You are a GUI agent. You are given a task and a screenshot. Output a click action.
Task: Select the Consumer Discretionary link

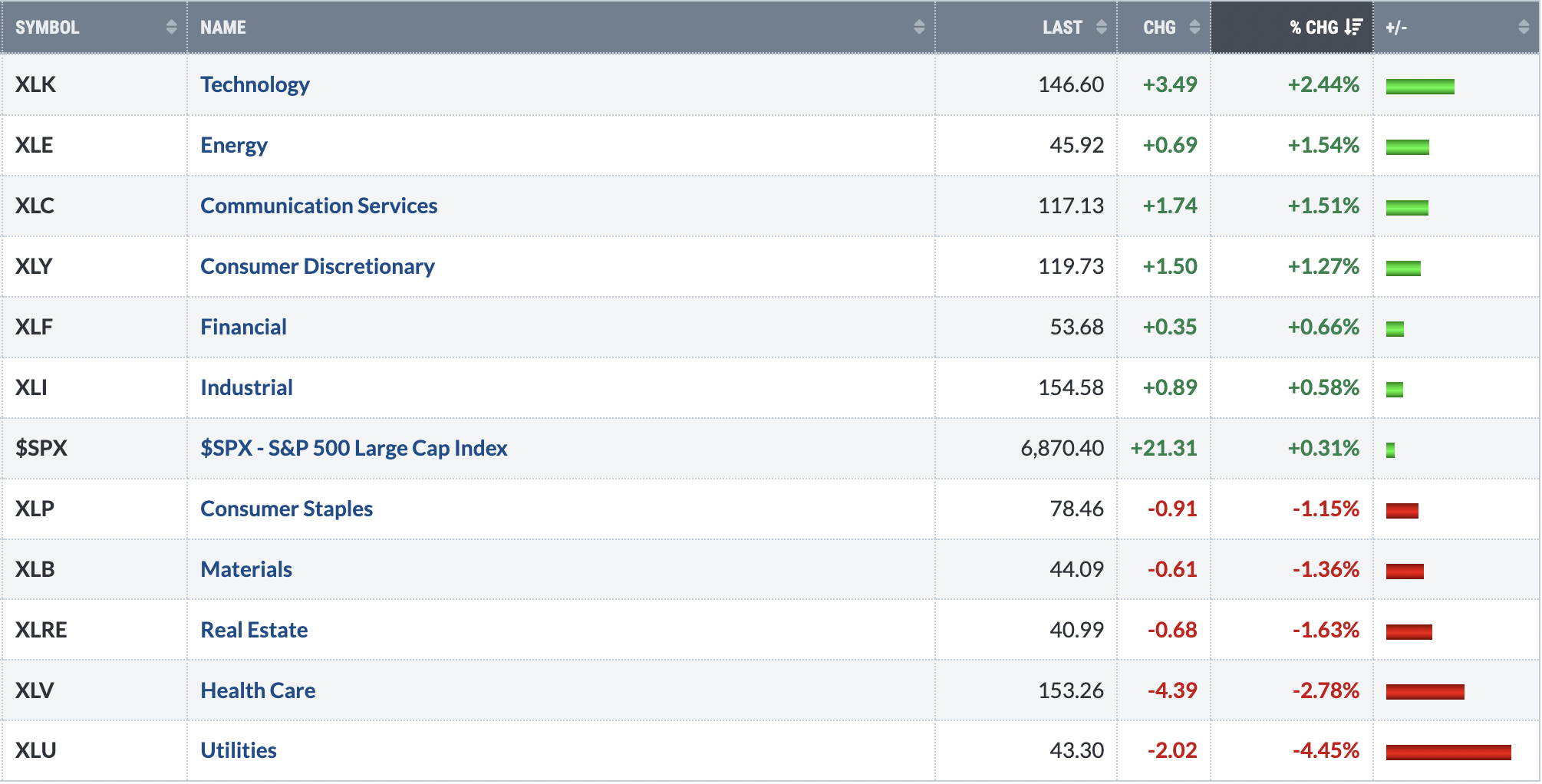point(317,266)
